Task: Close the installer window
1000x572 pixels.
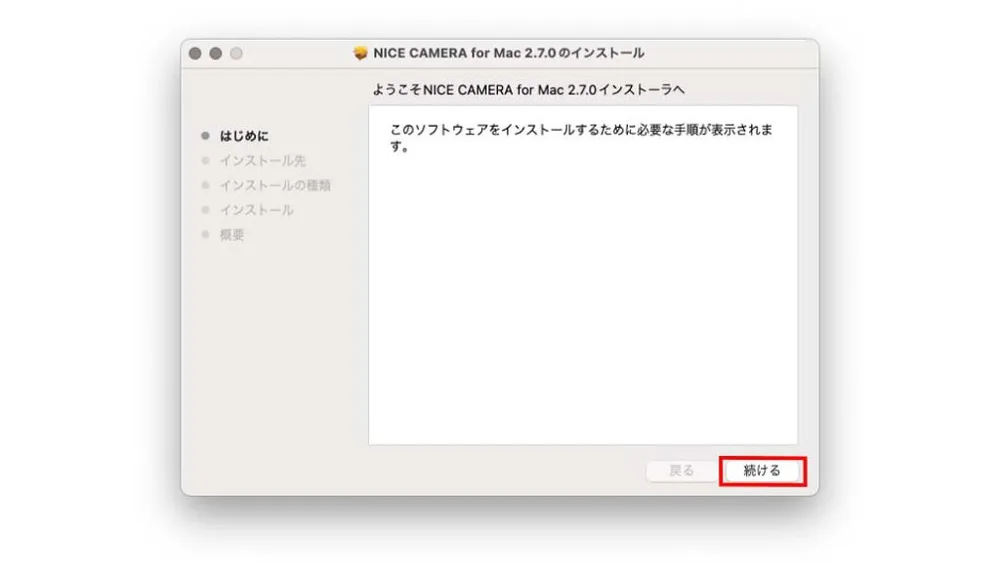Action: pos(195,54)
